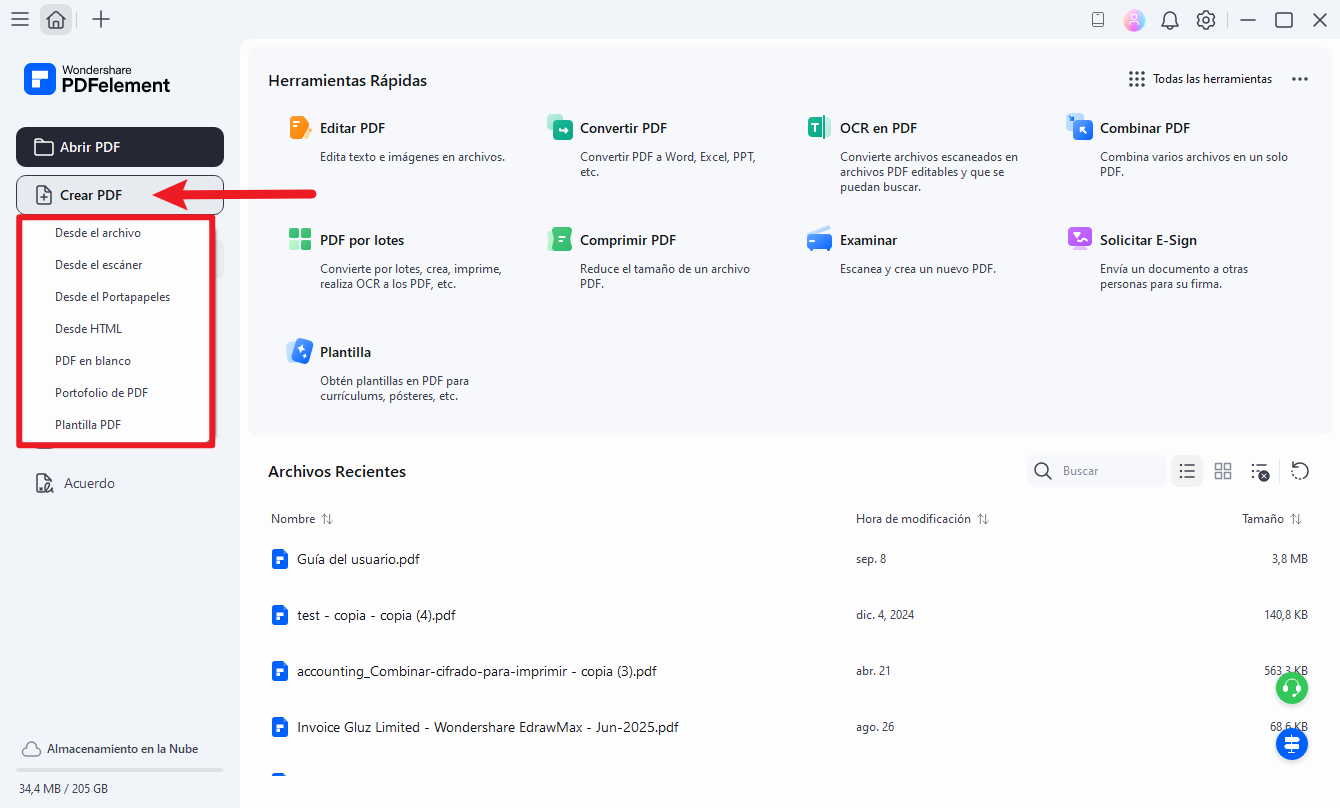
Task: Switch recent files to grid view
Action: [x=1223, y=471]
